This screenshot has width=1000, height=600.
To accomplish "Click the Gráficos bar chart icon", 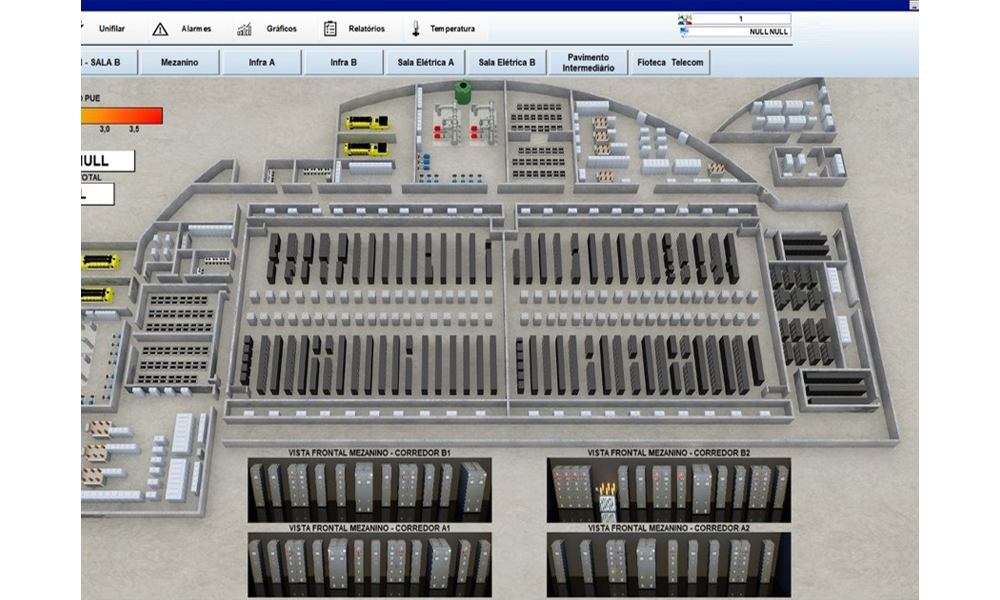I will (244, 29).
